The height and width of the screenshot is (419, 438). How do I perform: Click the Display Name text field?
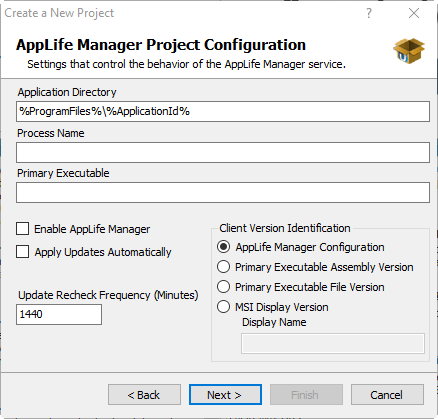pyautogui.click(x=333, y=343)
